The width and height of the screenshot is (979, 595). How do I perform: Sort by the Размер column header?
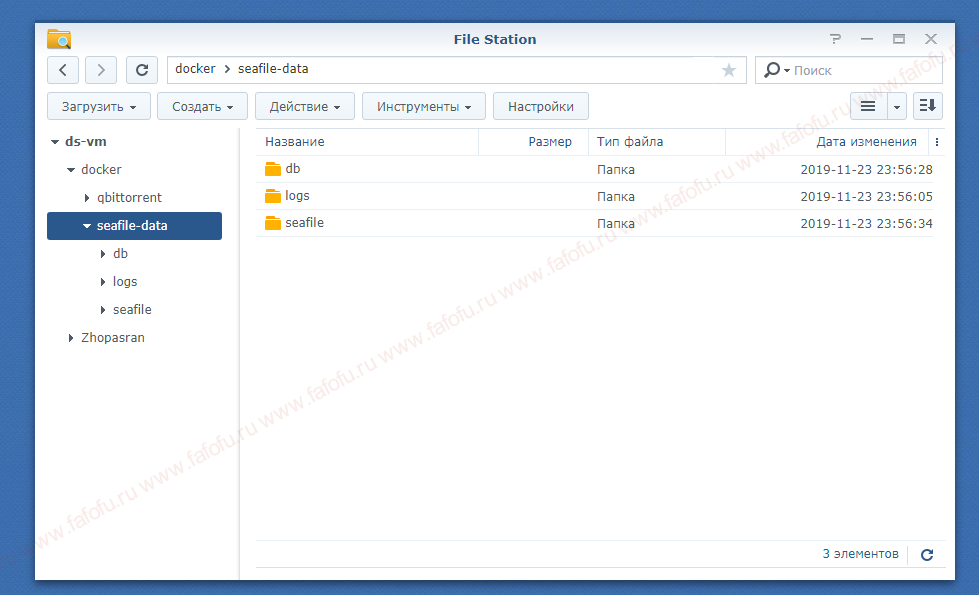534,142
